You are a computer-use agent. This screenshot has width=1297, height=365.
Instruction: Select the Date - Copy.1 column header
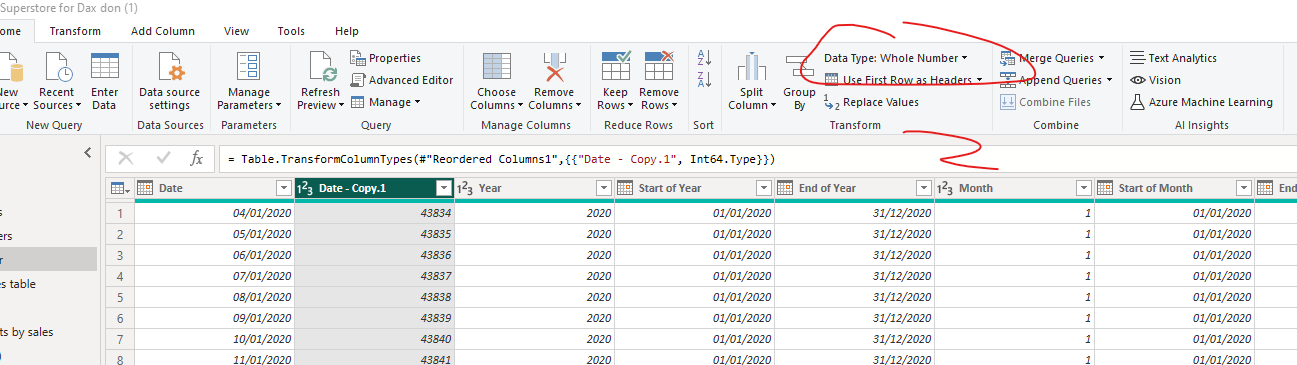pyautogui.click(x=375, y=188)
